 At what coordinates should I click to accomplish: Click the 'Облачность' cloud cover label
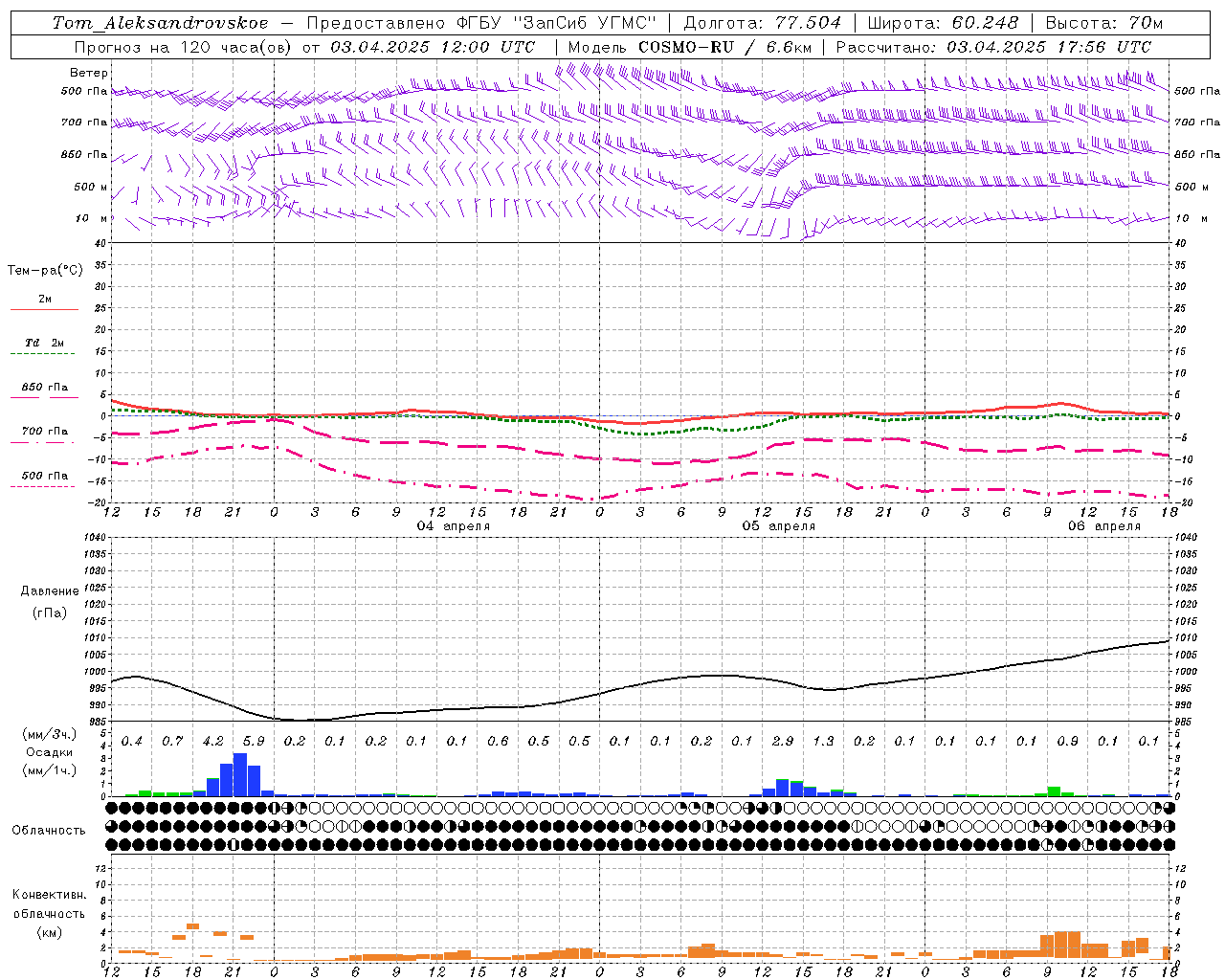click(x=49, y=831)
